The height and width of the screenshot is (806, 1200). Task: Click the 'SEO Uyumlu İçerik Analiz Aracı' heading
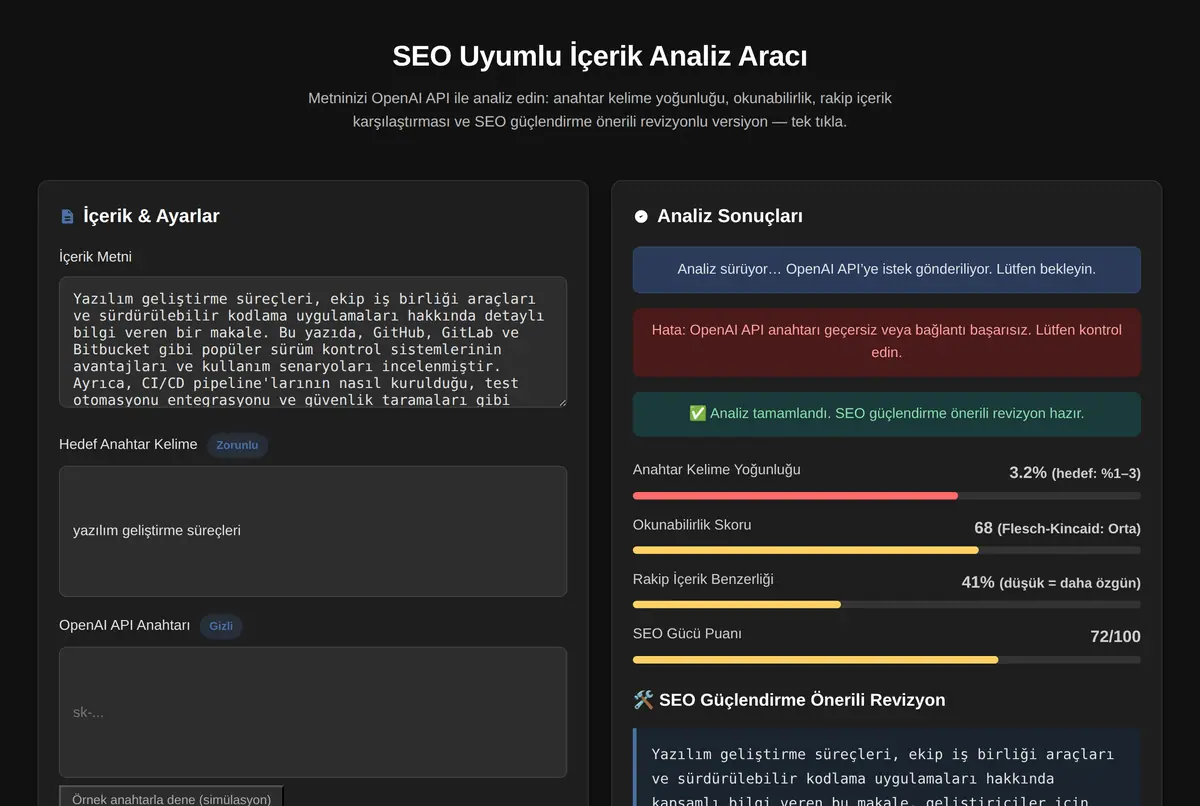600,55
